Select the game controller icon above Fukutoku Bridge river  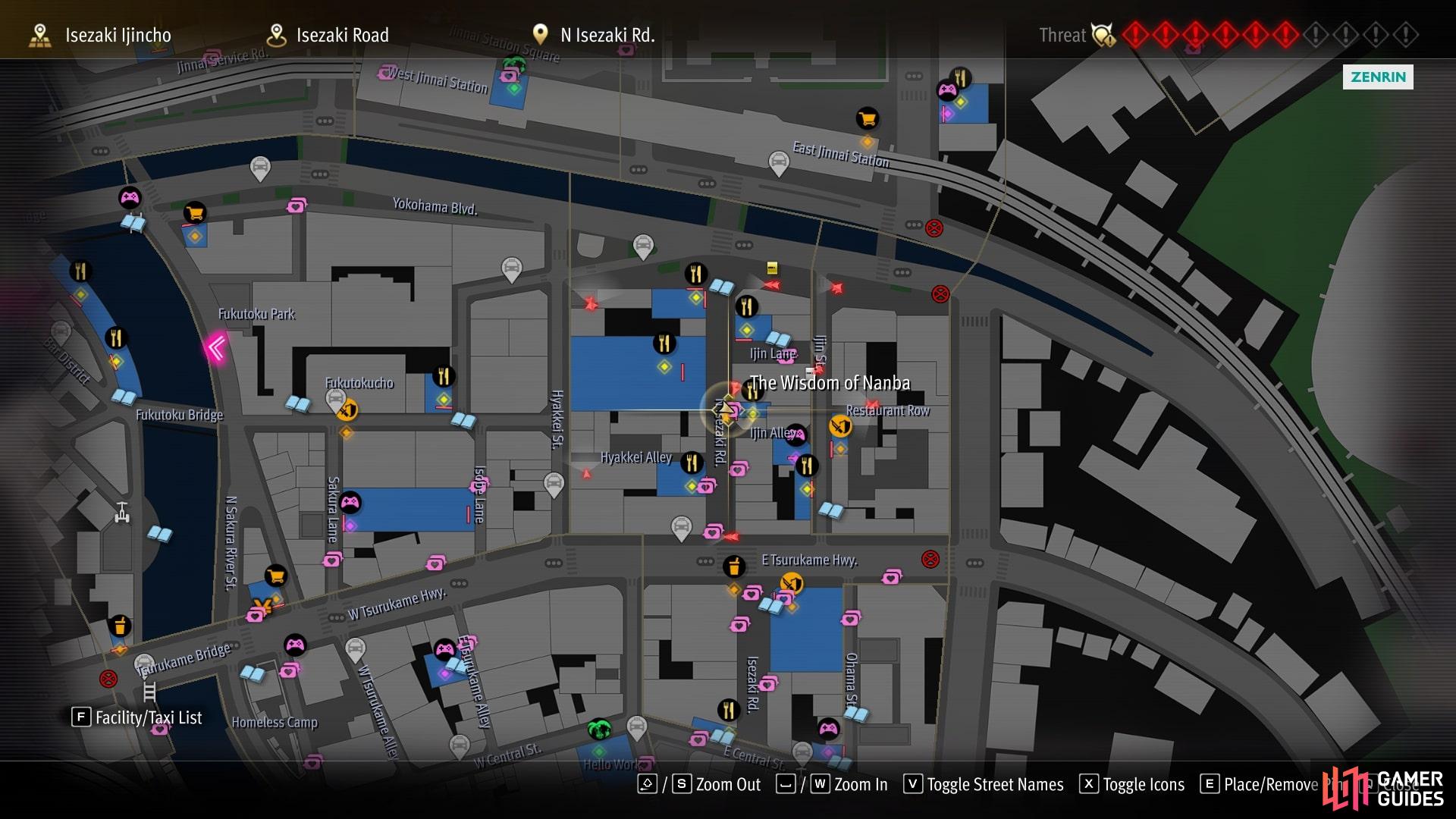[x=130, y=199]
